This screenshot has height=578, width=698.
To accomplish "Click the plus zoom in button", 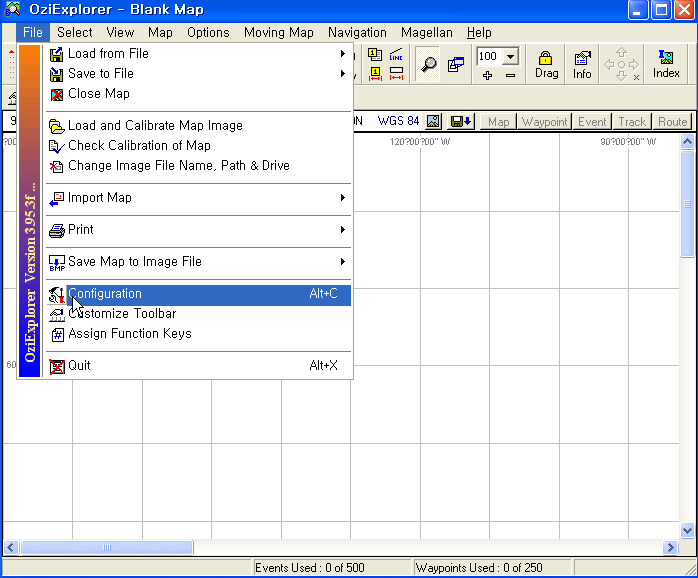I will [x=487, y=75].
